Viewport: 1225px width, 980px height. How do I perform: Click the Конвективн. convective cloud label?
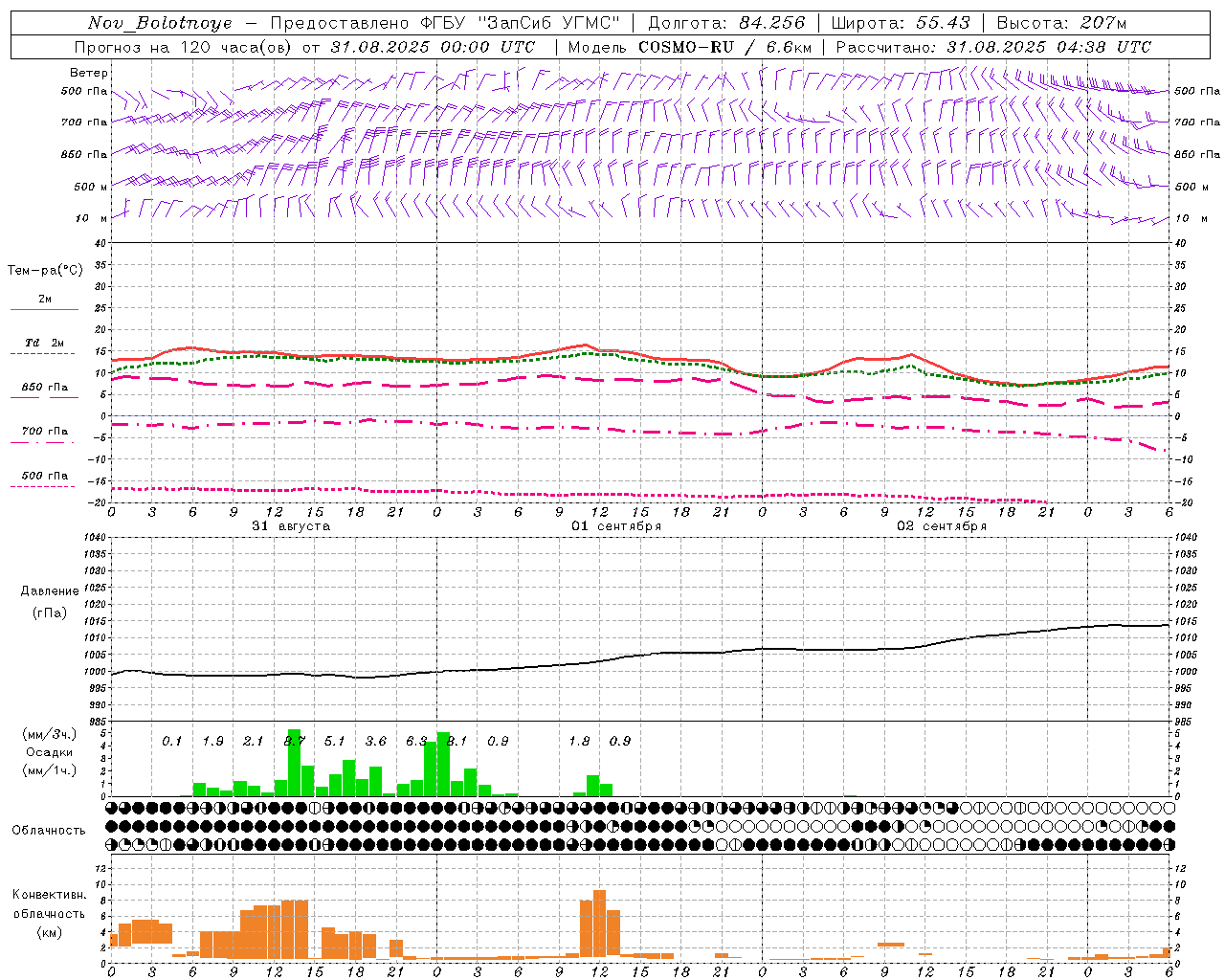pos(50,895)
